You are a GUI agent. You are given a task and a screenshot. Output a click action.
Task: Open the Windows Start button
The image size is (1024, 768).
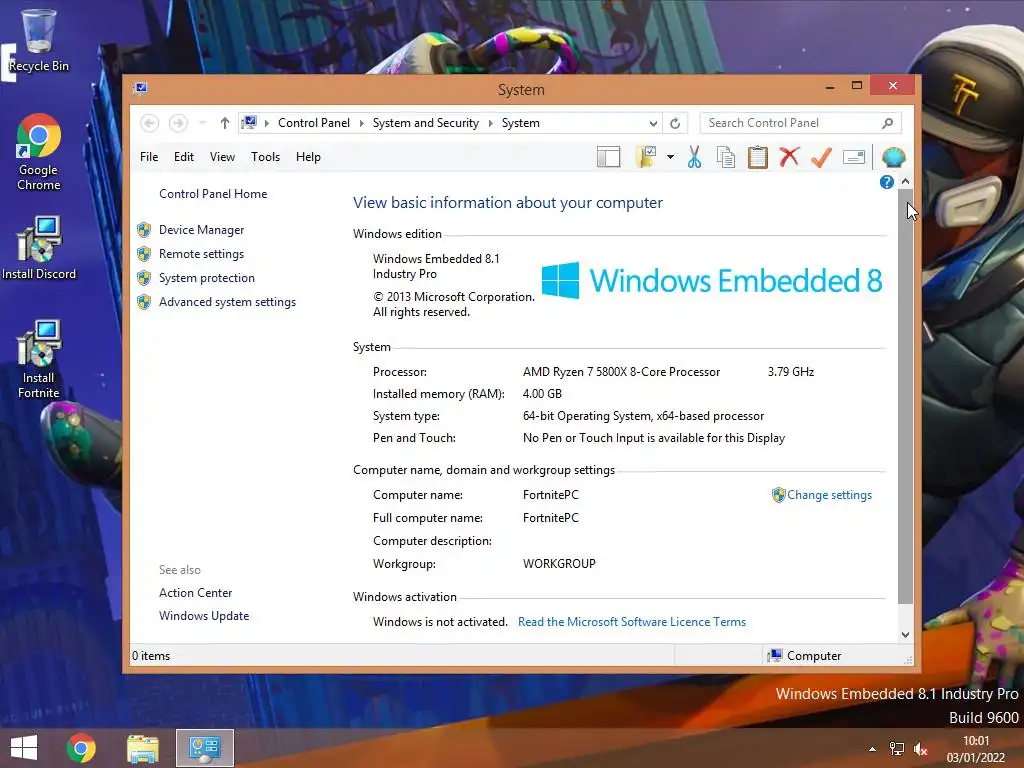pos(24,748)
